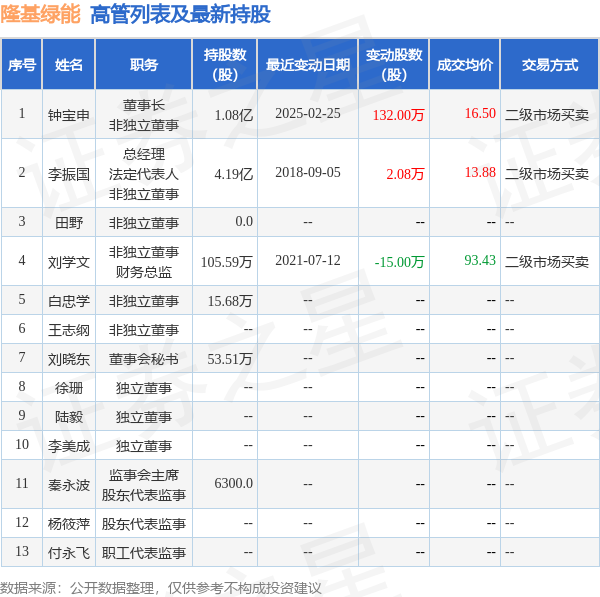Click the date 2025-02-25
This screenshot has width=600, height=597.
(x=308, y=113)
